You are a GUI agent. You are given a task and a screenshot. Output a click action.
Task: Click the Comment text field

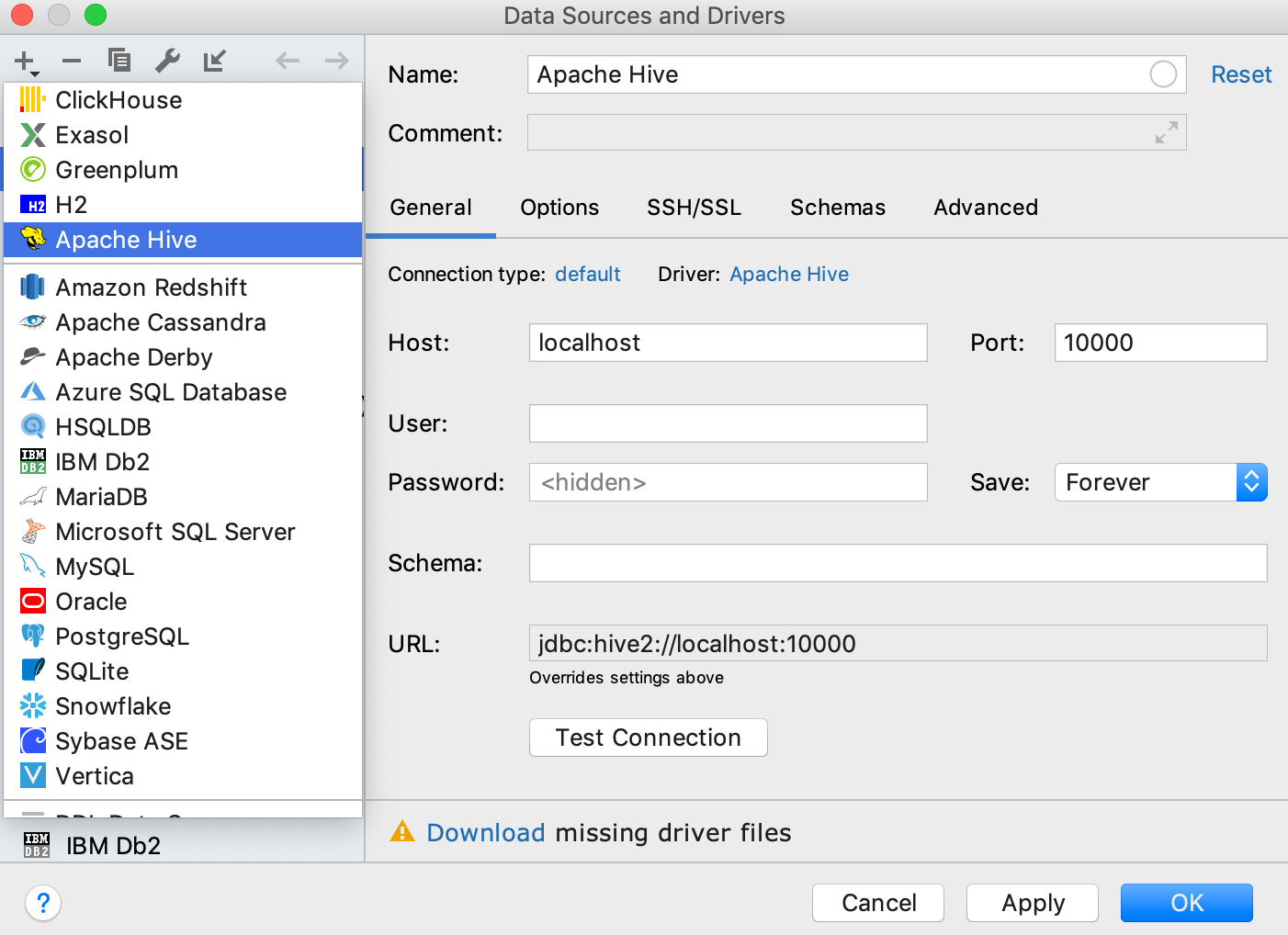click(856, 132)
